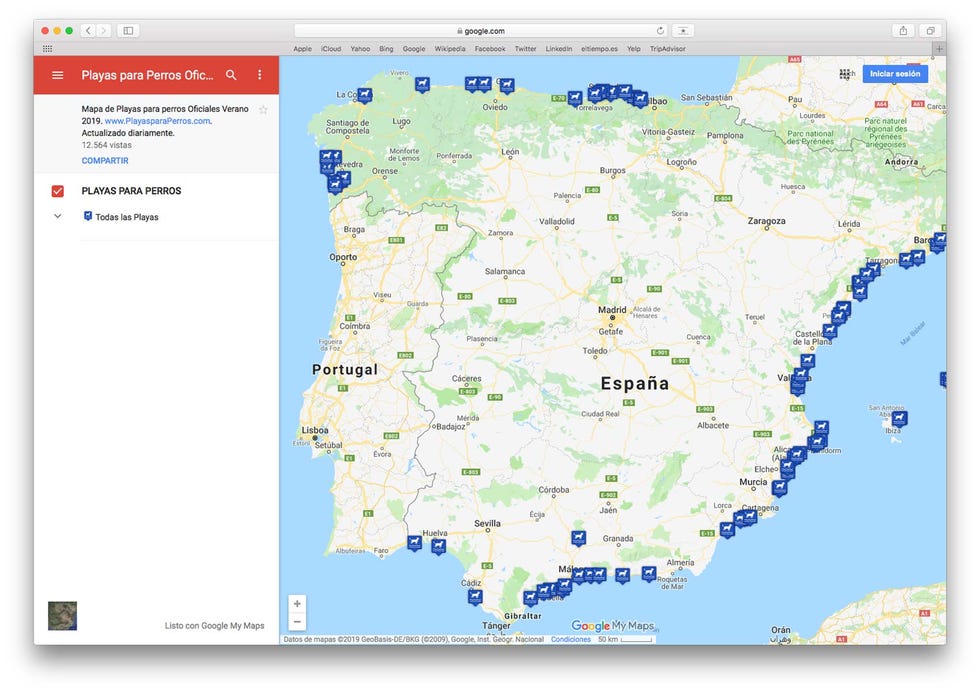
Task: Open the favorites grid icon
Action: coord(48,49)
